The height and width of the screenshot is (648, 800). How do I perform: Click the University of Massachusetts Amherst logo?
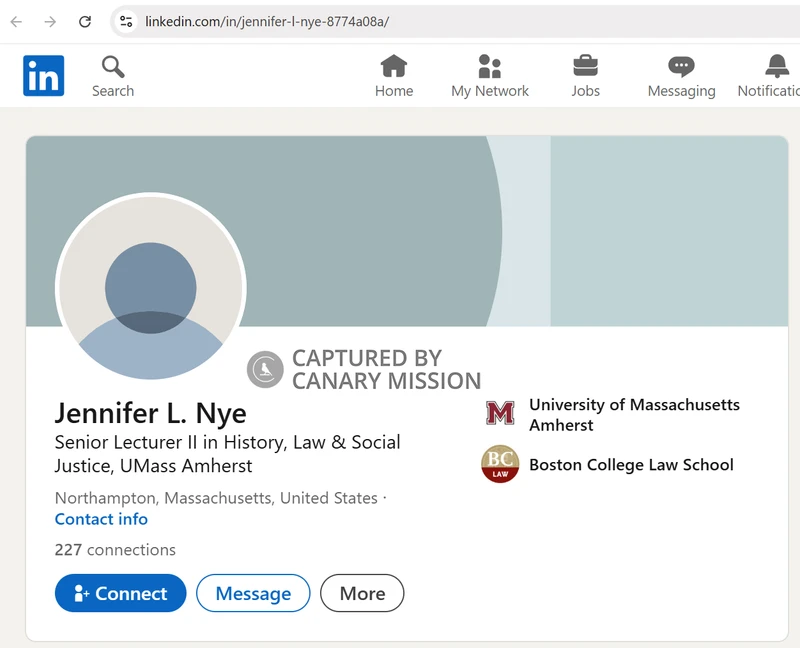(500, 414)
